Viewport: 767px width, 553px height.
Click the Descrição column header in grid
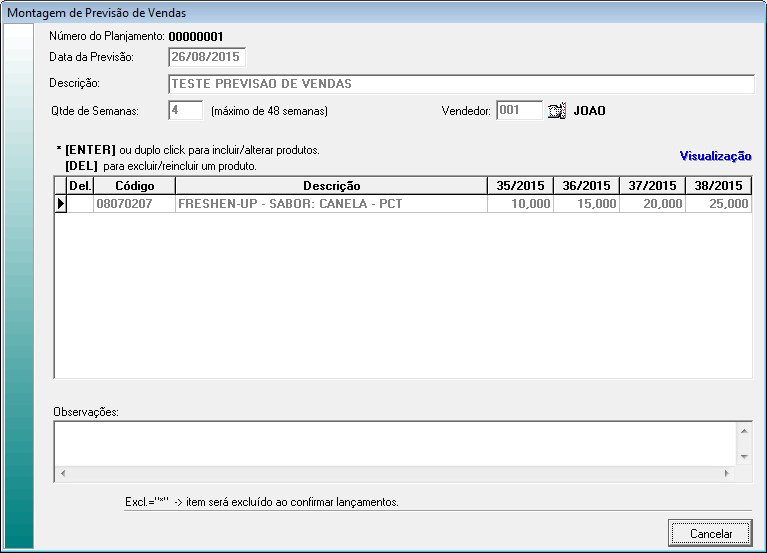point(331,186)
